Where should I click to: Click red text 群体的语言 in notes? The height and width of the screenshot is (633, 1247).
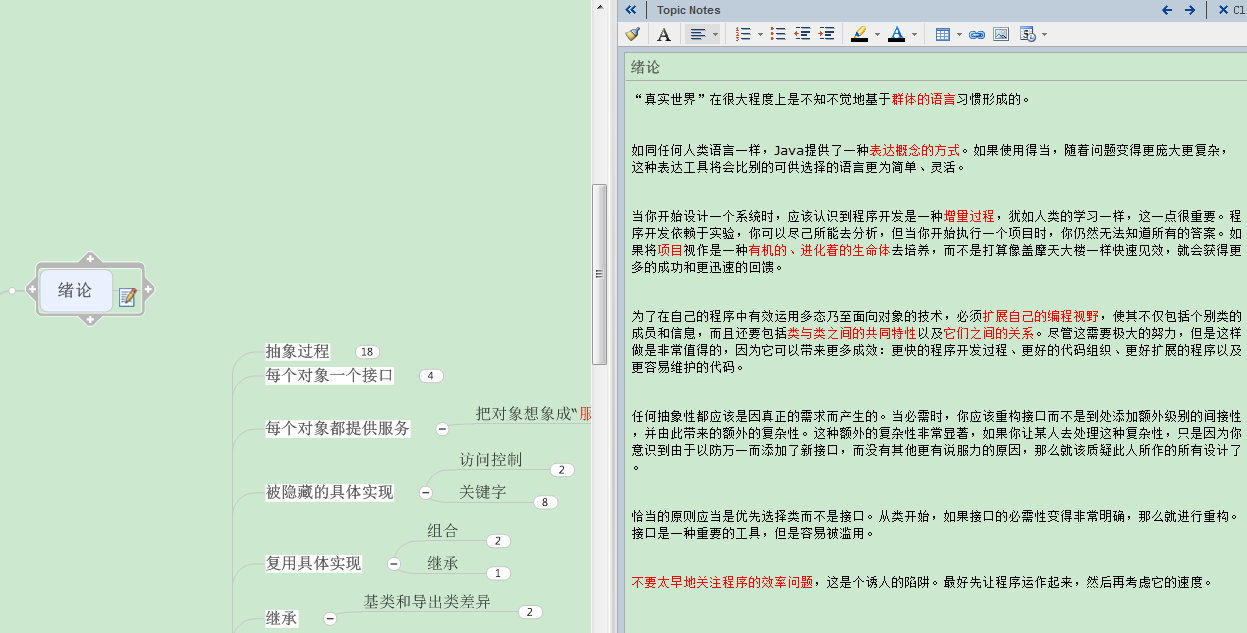[923, 99]
